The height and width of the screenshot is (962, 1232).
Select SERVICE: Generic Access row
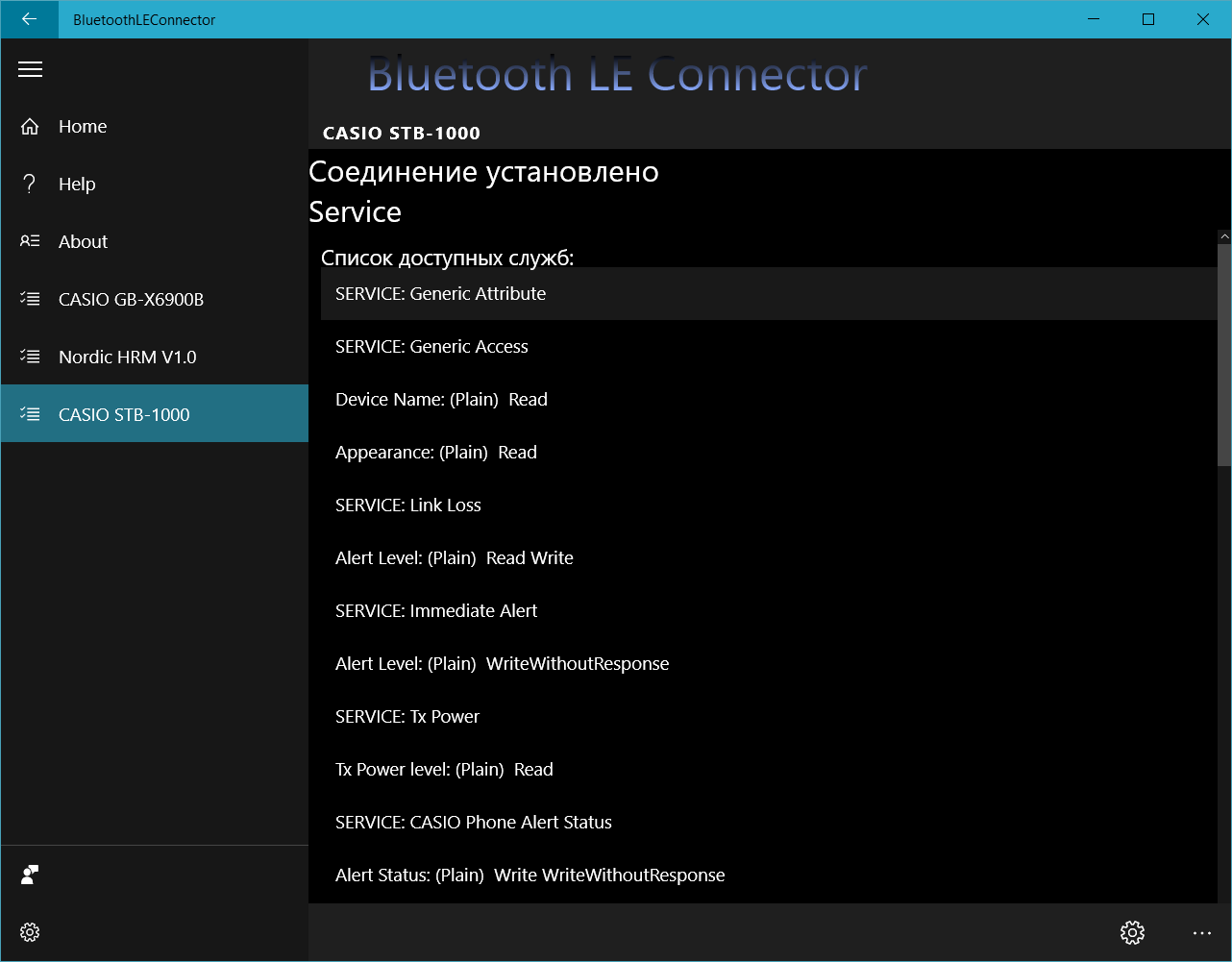(x=769, y=346)
